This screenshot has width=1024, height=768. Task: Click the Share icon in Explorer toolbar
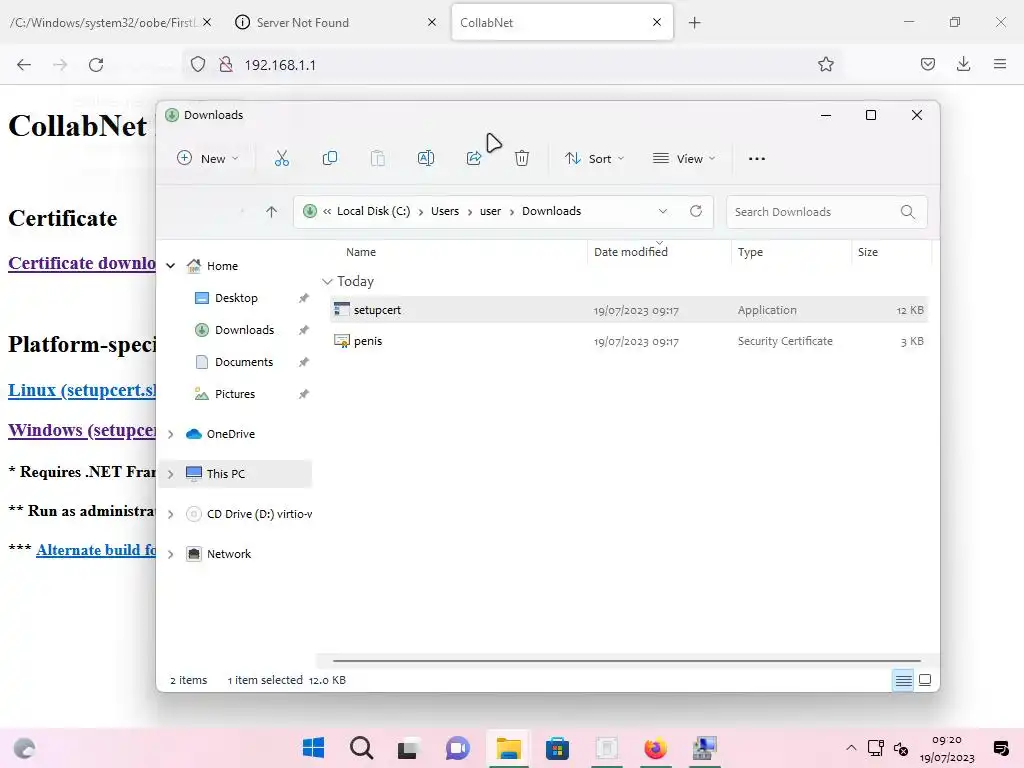[473, 158]
